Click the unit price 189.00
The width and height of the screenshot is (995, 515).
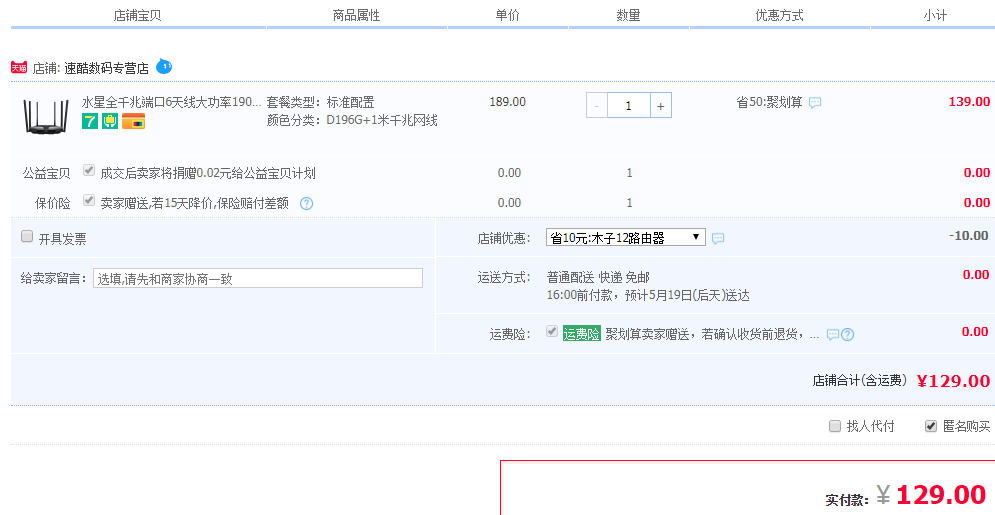tap(508, 101)
